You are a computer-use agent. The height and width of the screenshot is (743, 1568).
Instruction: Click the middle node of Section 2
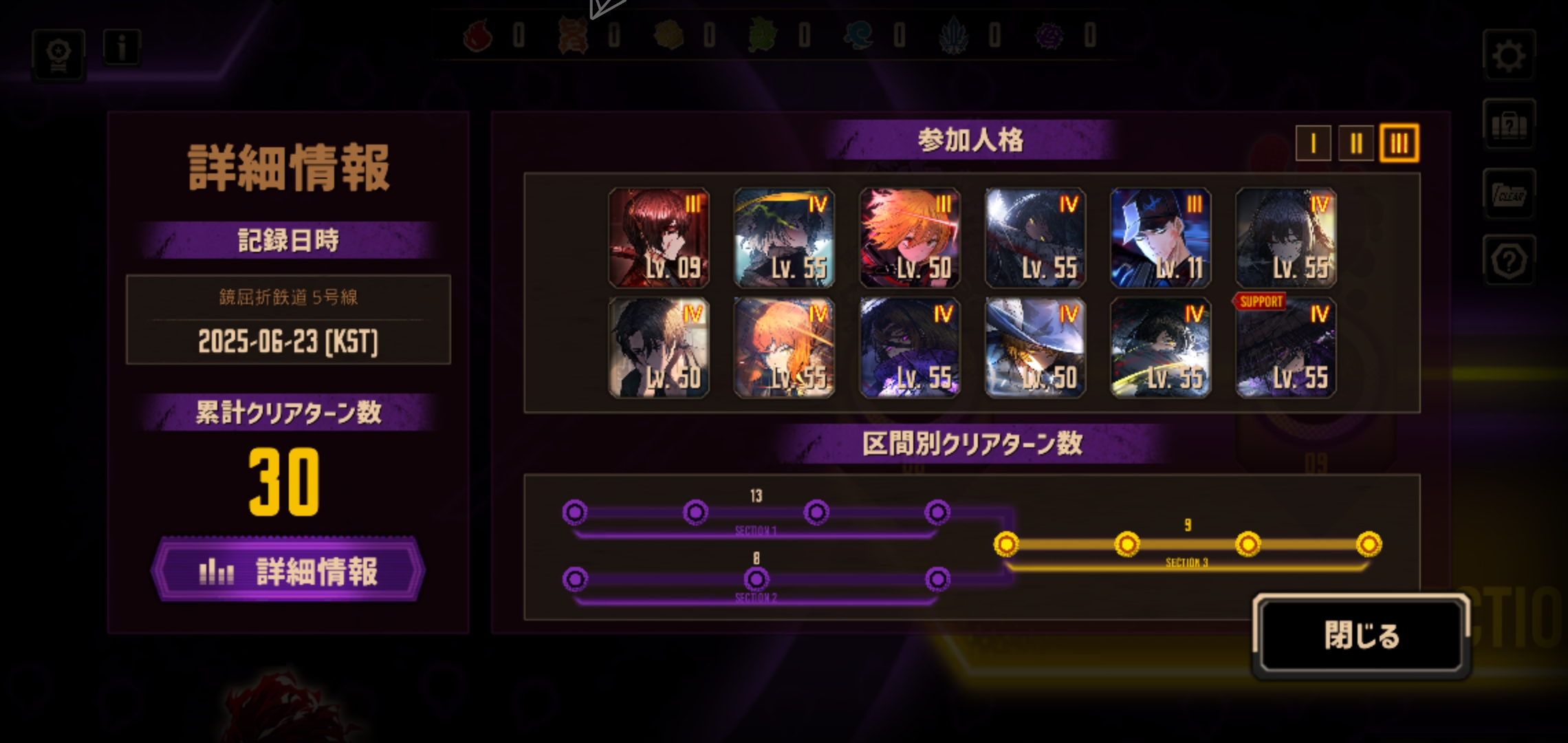pyautogui.click(x=756, y=579)
